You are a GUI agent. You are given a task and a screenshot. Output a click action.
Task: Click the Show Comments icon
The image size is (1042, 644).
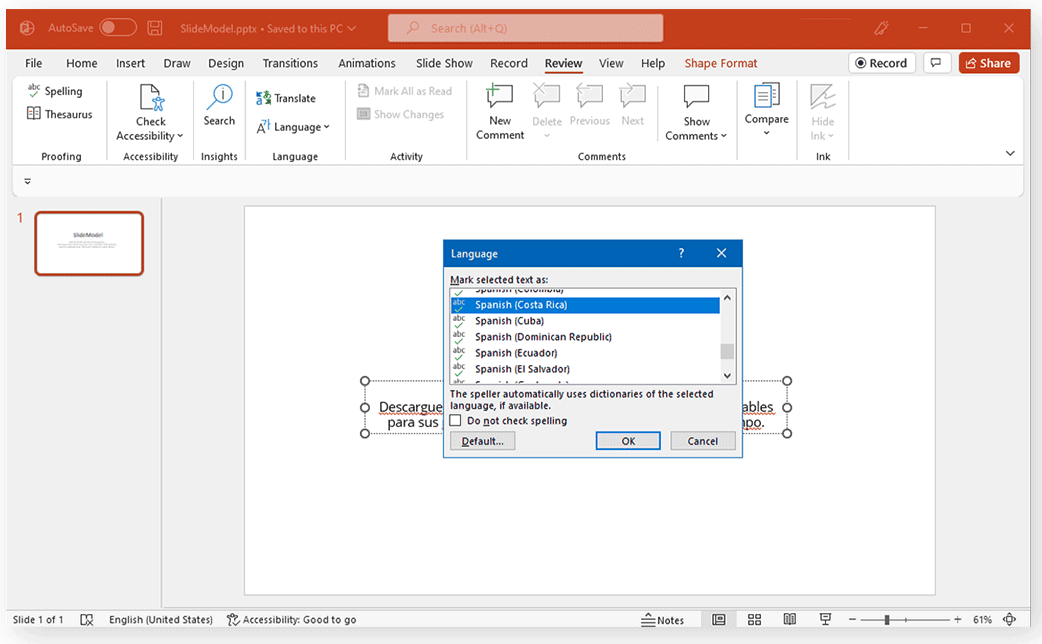click(696, 96)
